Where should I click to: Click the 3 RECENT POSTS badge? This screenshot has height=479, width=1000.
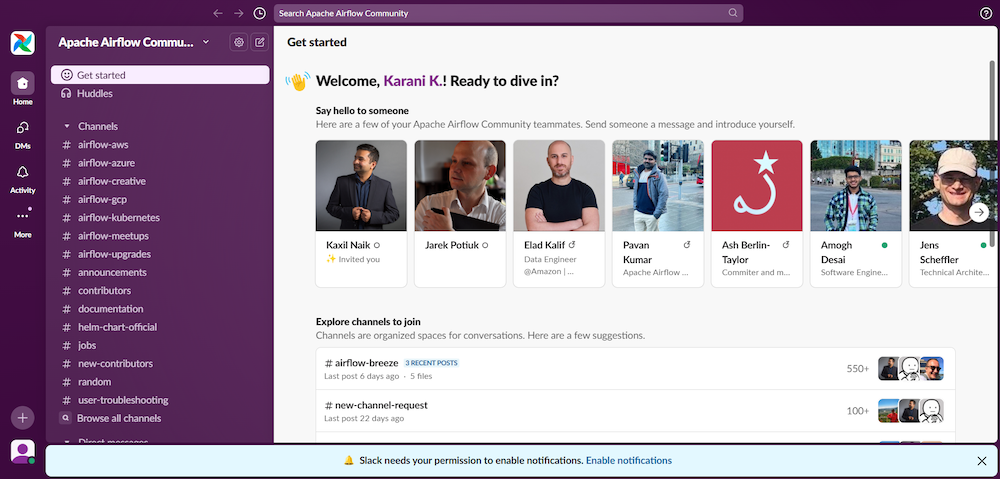[432, 363]
